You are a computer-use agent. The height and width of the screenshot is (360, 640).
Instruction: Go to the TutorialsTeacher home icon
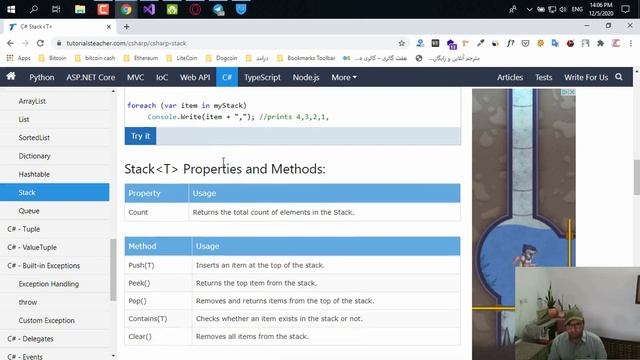(x=11, y=76)
